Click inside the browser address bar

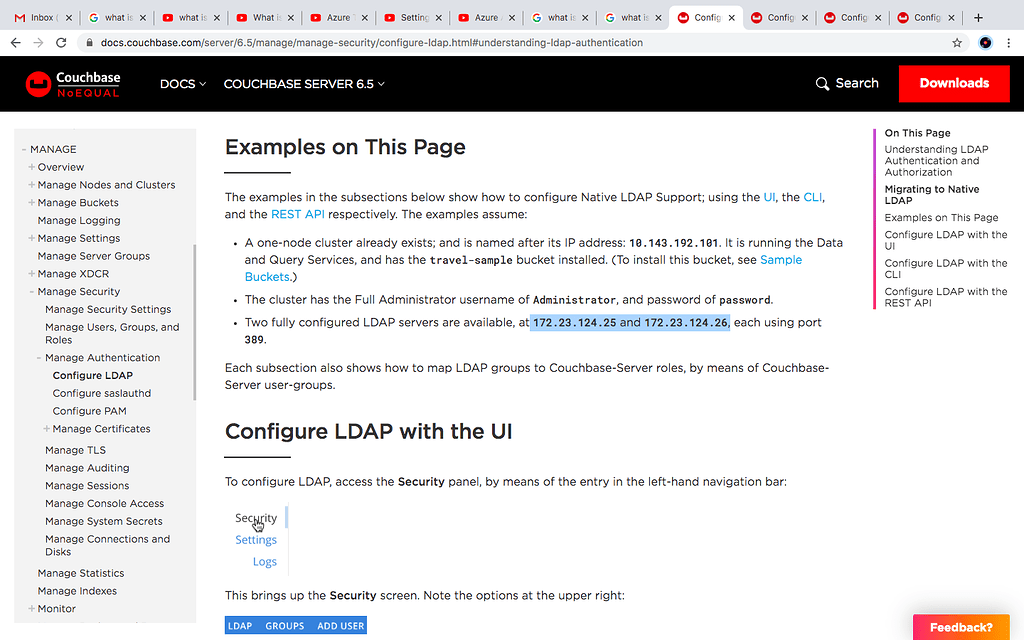400,43
